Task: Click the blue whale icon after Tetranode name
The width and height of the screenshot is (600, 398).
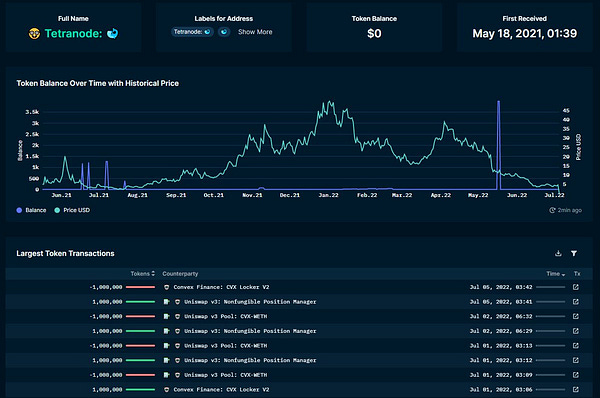Action: (112, 34)
